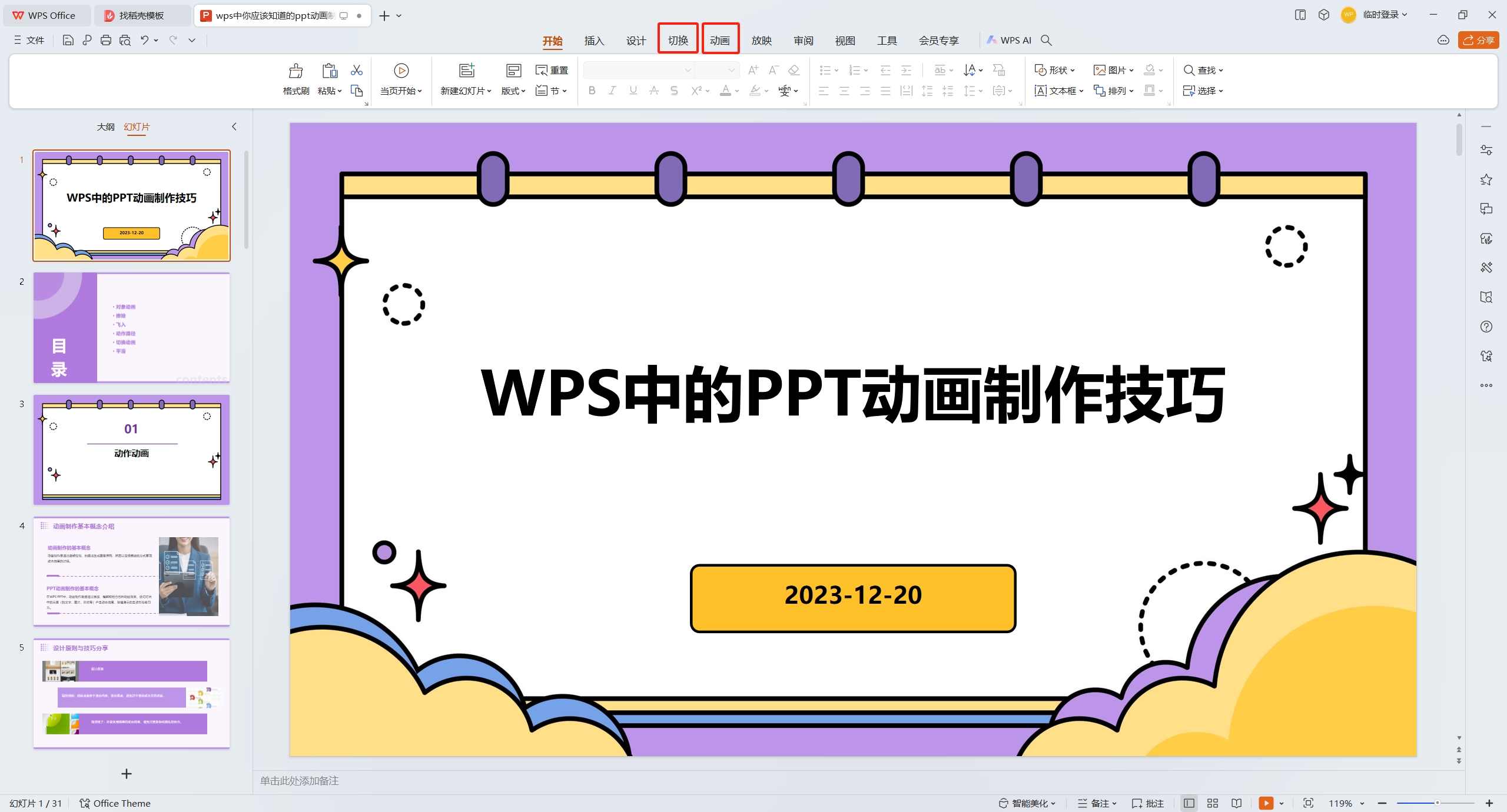Open the Slideshow (放映) ribbon tab
Image resolution: width=1507 pixels, height=812 pixels.
coord(761,40)
